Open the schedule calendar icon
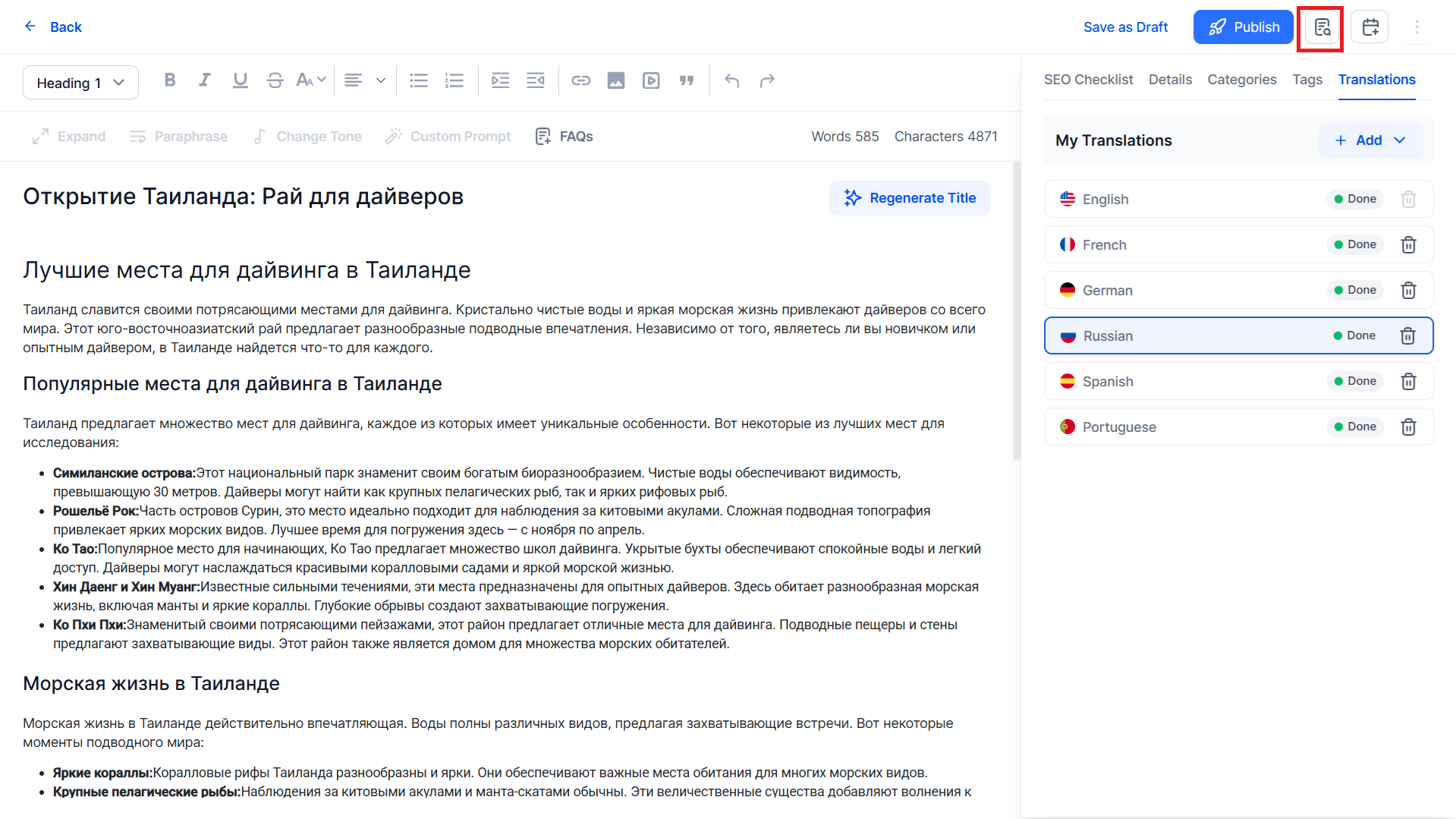This screenshot has width=1456, height=819. click(1370, 27)
